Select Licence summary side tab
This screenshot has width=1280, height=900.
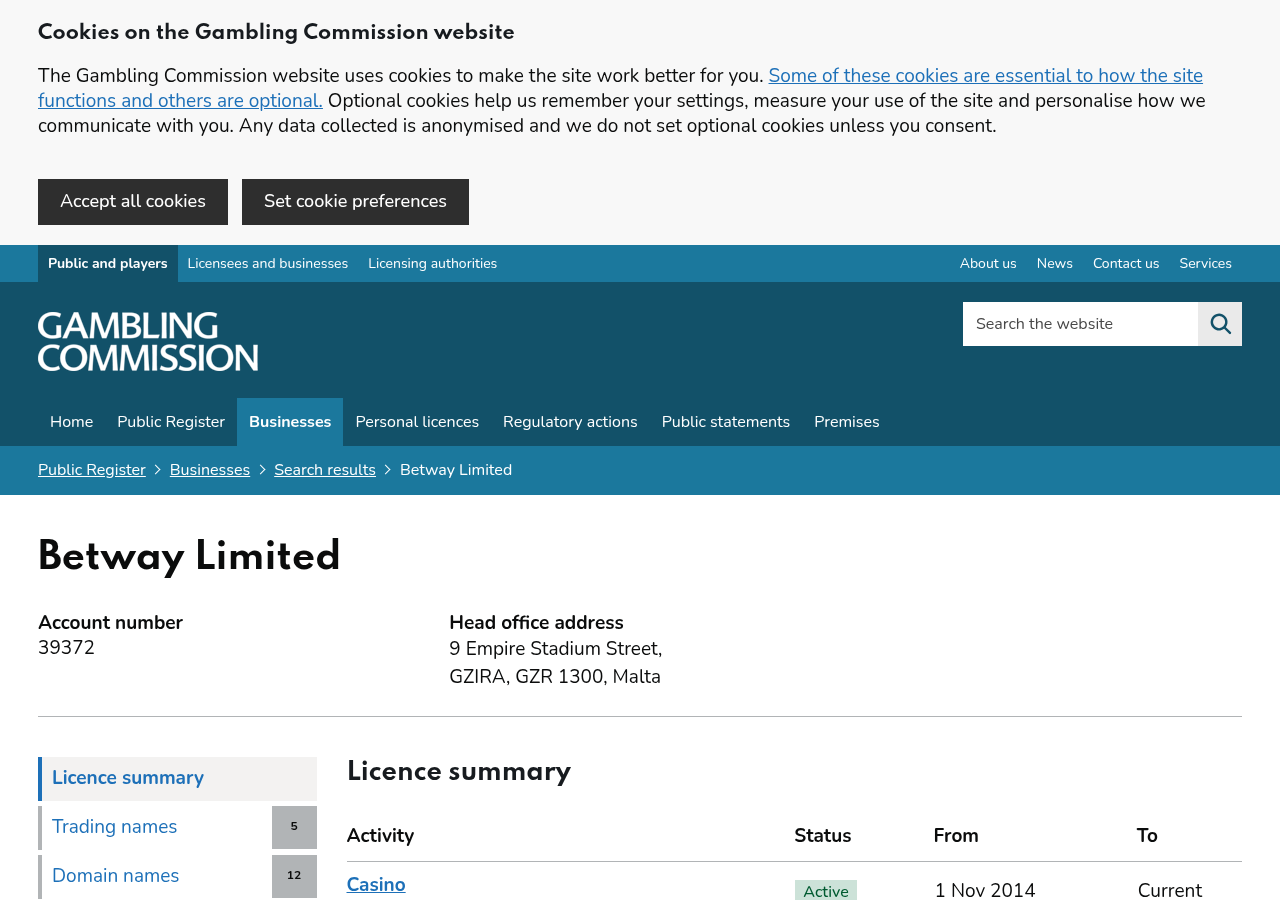coord(178,779)
